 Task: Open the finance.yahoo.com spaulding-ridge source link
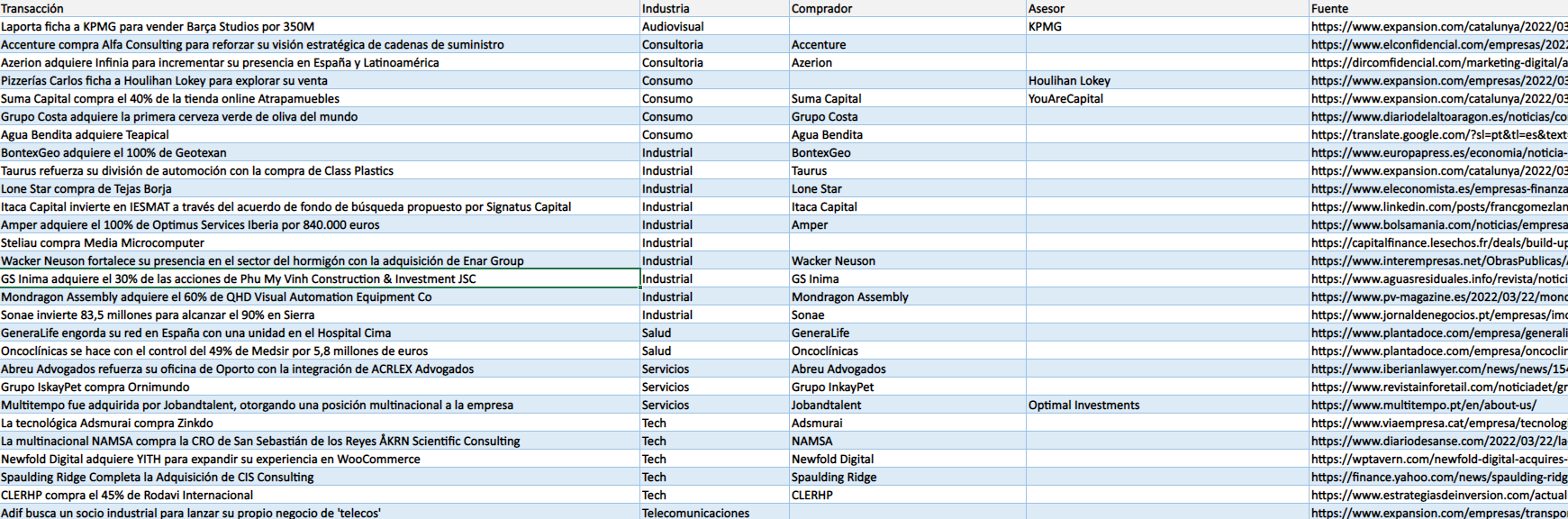(x=1439, y=477)
